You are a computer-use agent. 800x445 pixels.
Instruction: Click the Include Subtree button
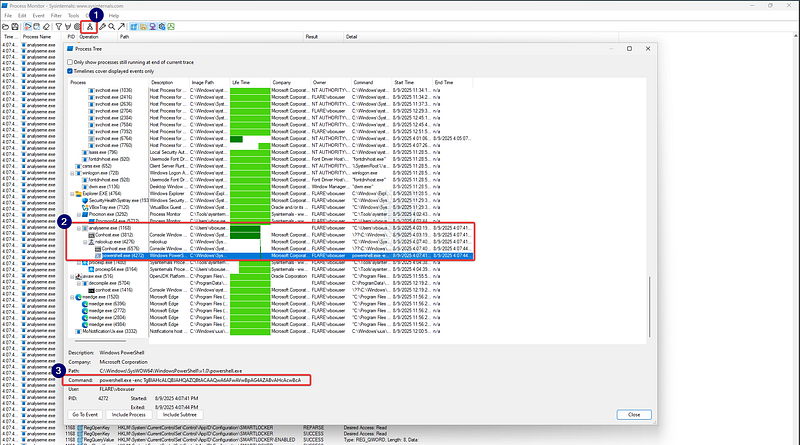point(180,415)
